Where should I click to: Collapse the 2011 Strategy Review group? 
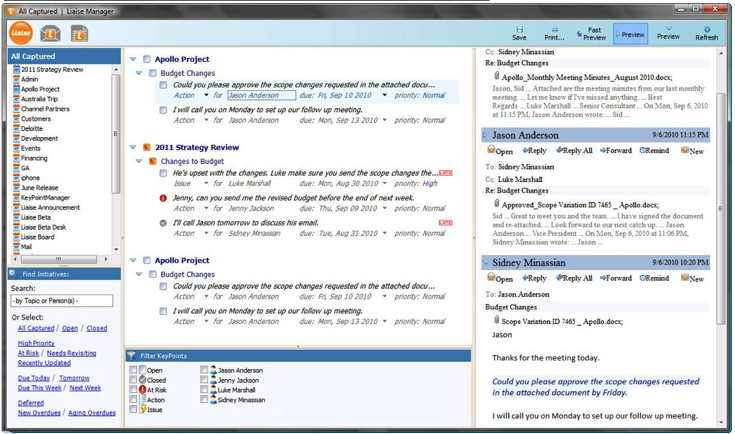[x=133, y=147]
